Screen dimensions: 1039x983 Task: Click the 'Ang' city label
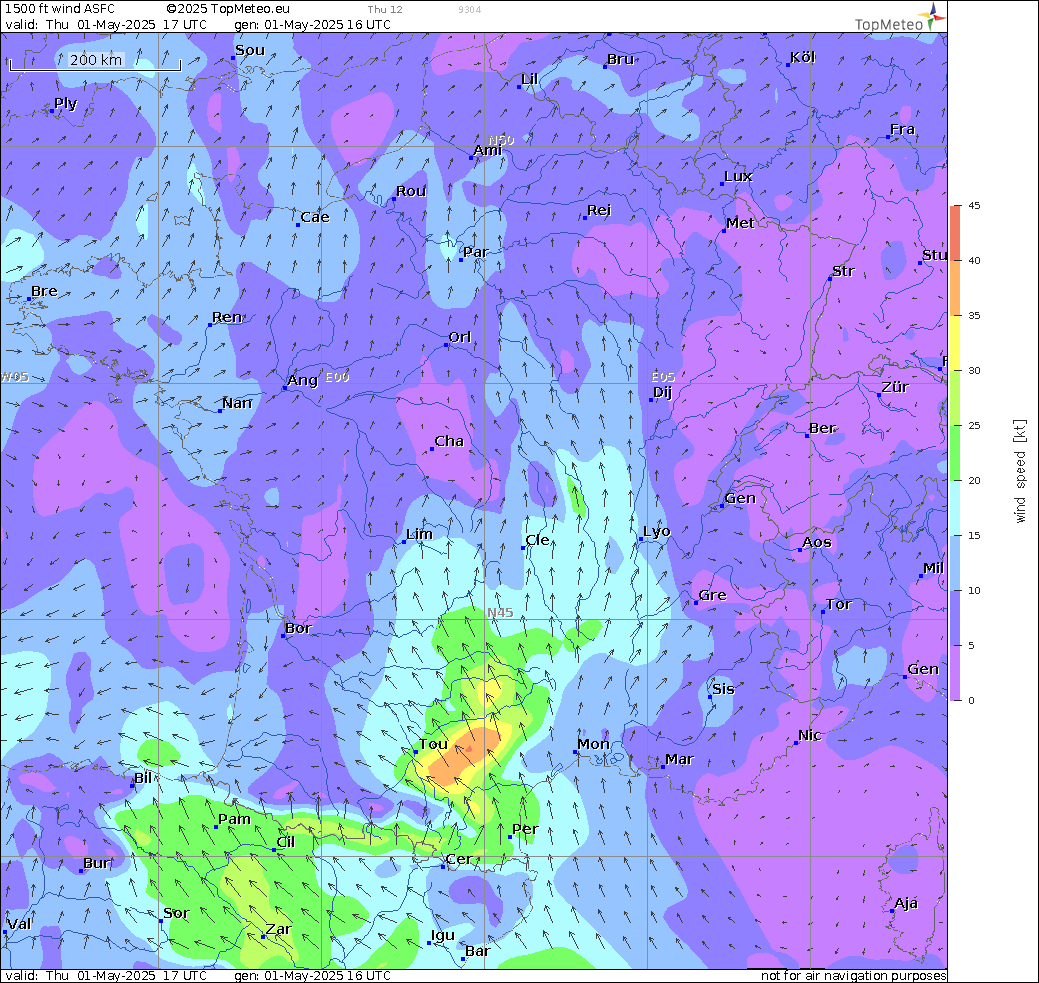click(x=302, y=381)
